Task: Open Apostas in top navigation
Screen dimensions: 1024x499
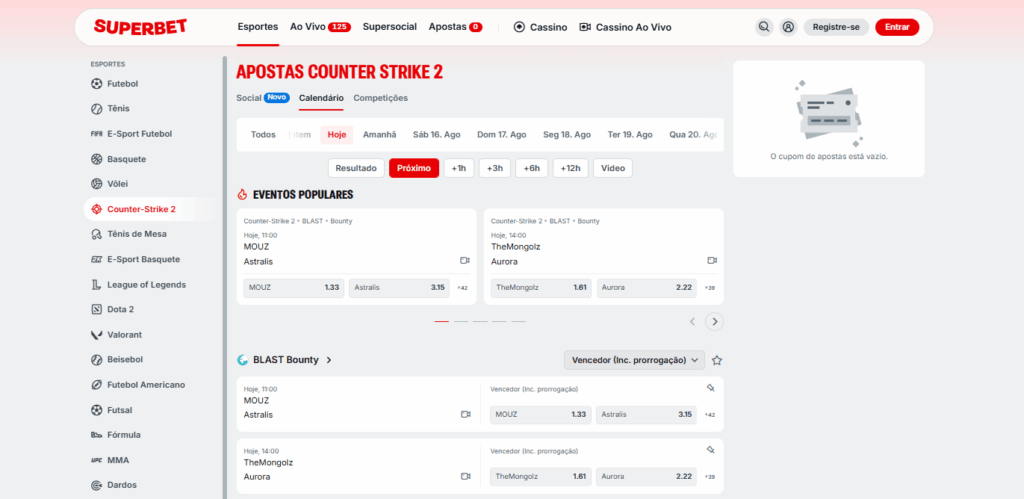Action: point(455,27)
